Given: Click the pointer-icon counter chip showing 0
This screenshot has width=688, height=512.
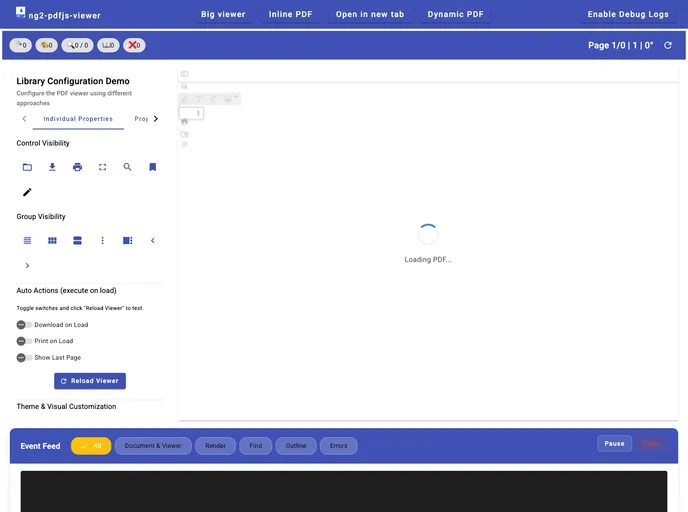Looking at the screenshot, I should (21, 45).
